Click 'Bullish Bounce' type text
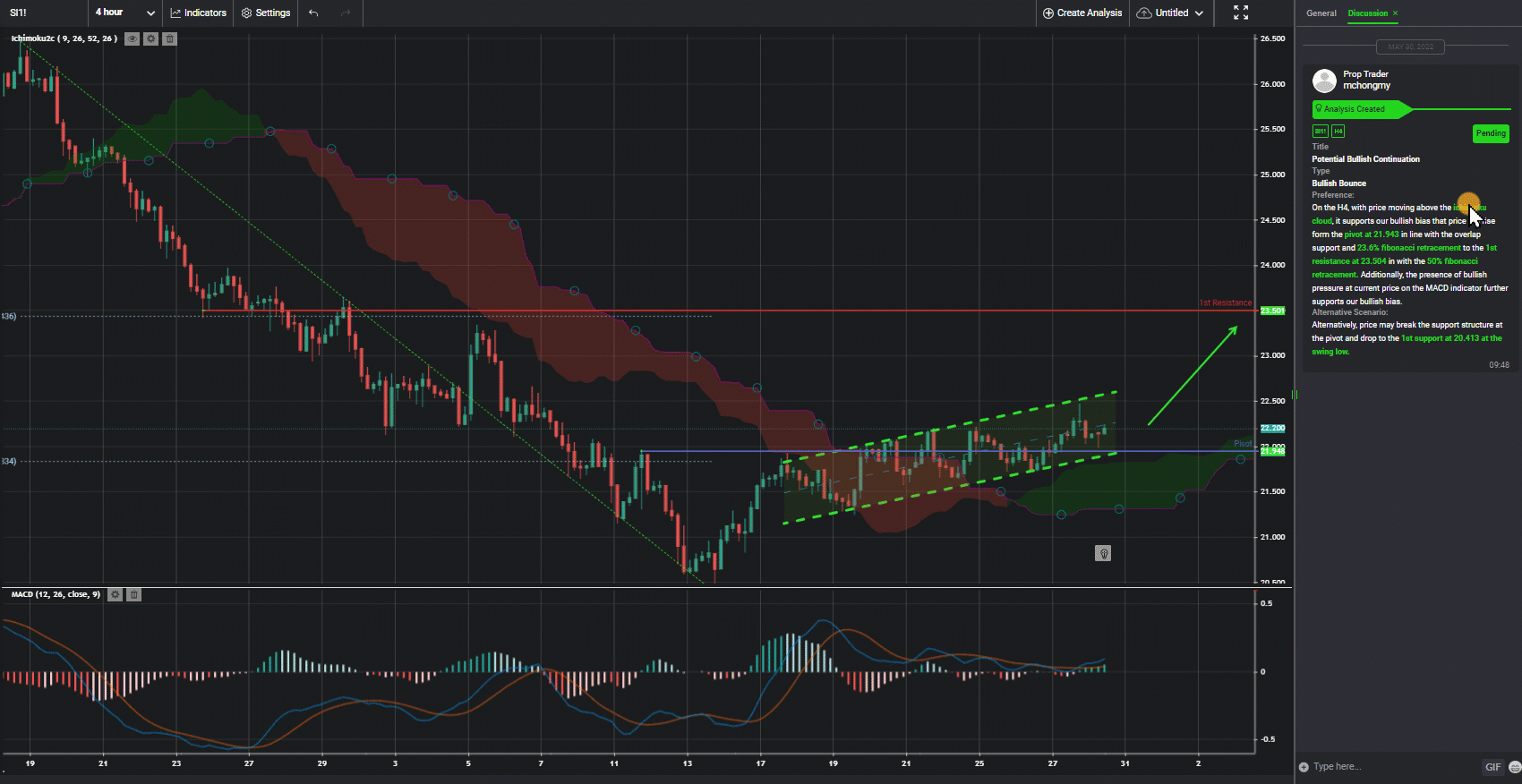The height and width of the screenshot is (784, 1522). click(x=1338, y=183)
